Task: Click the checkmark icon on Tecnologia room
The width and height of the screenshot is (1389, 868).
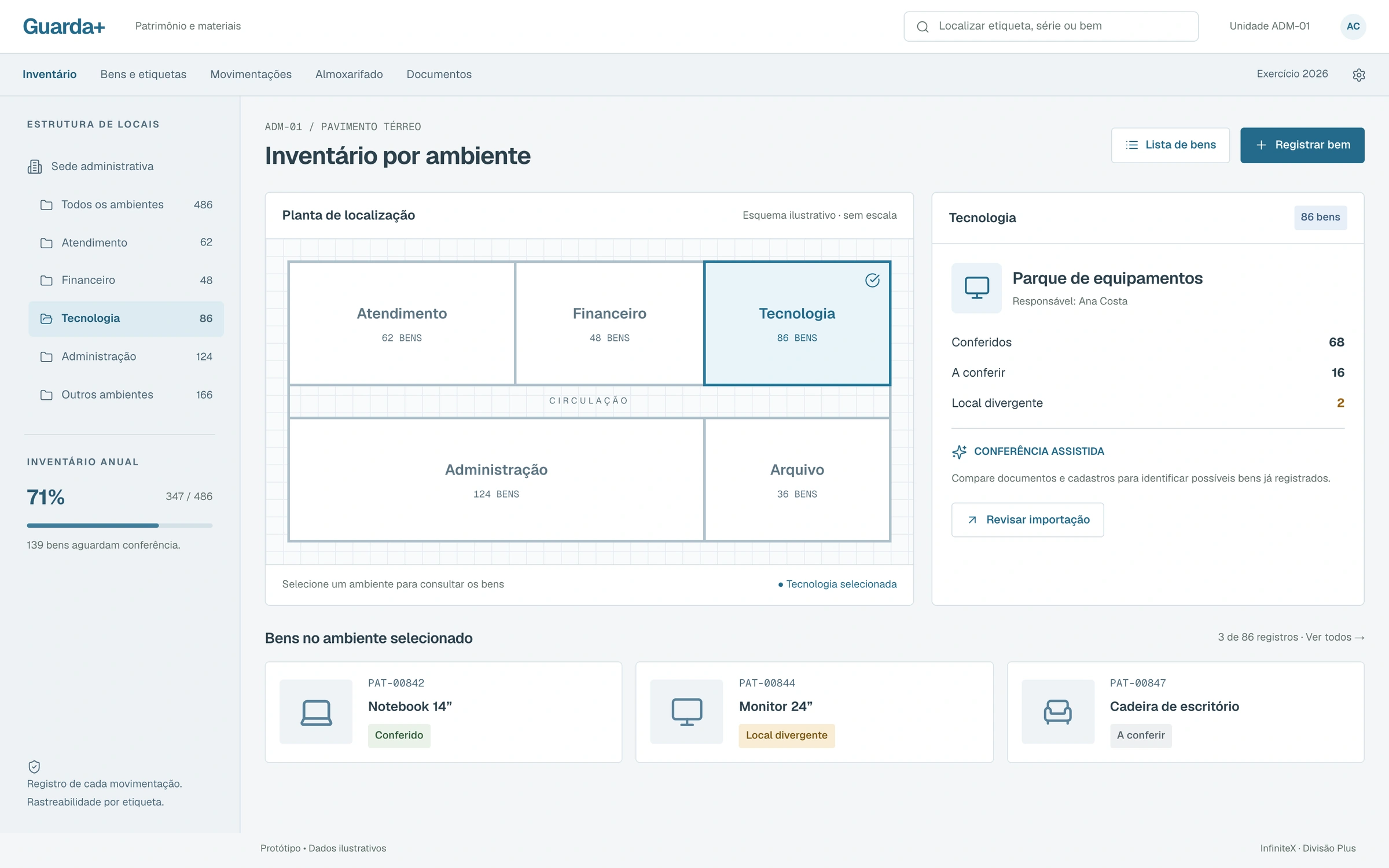Action: [x=872, y=281]
